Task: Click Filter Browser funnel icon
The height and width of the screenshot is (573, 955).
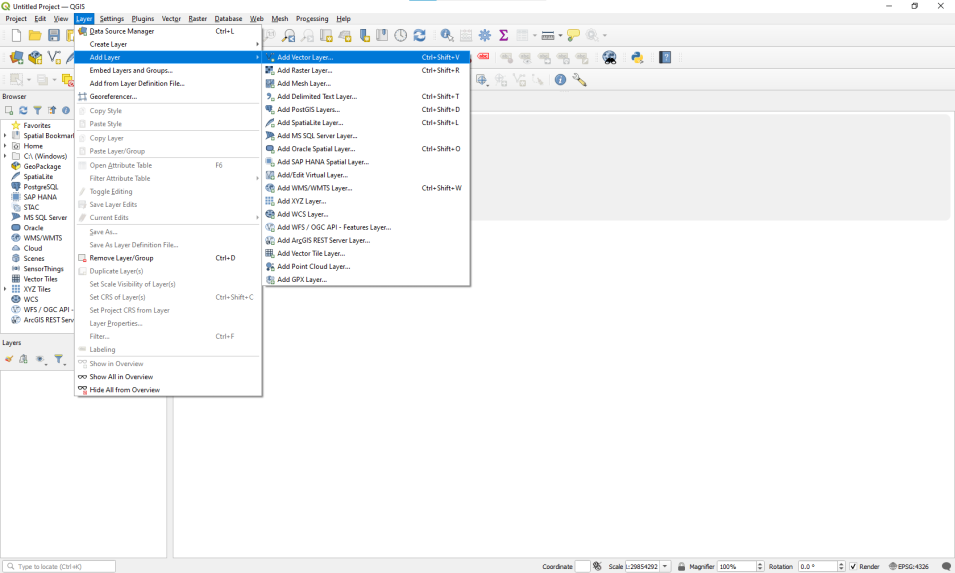Action: point(37,110)
